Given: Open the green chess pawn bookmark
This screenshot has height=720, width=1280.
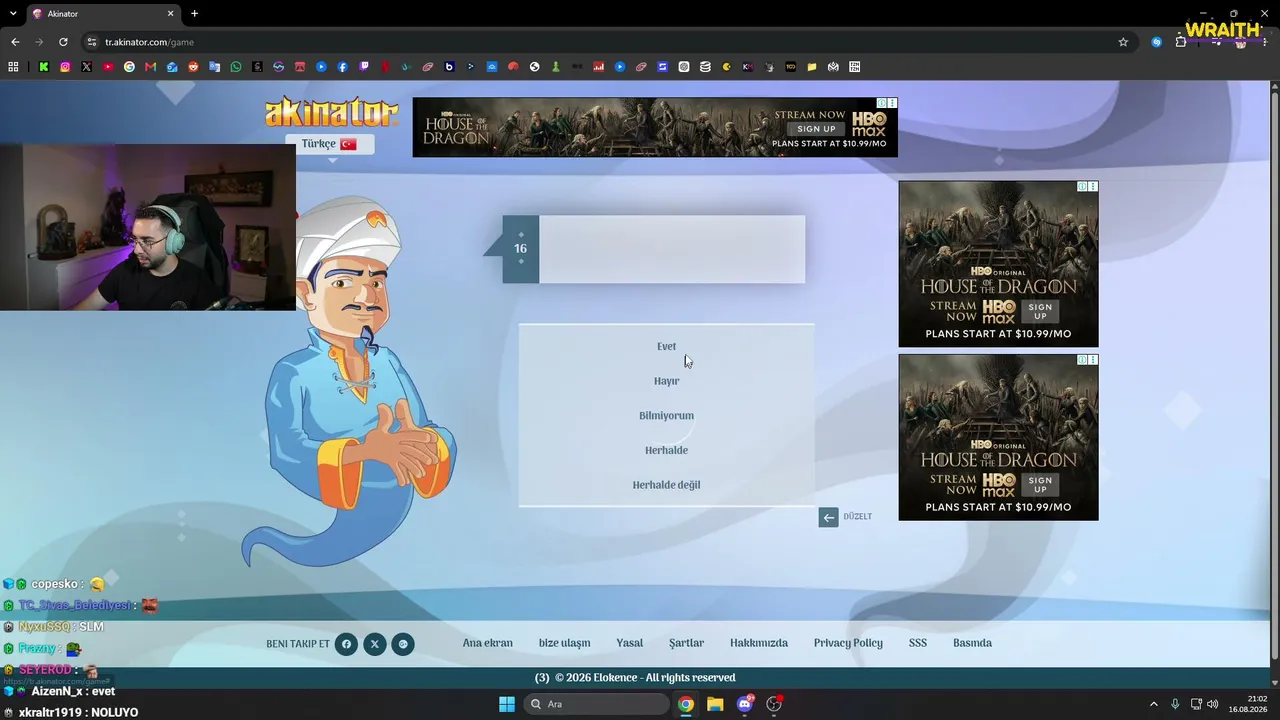Looking at the screenshot, I should [556, 67].
